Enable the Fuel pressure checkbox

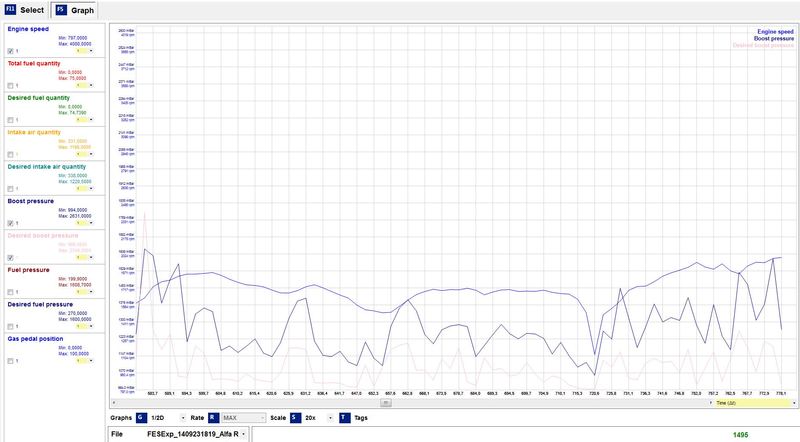(10, 291)
